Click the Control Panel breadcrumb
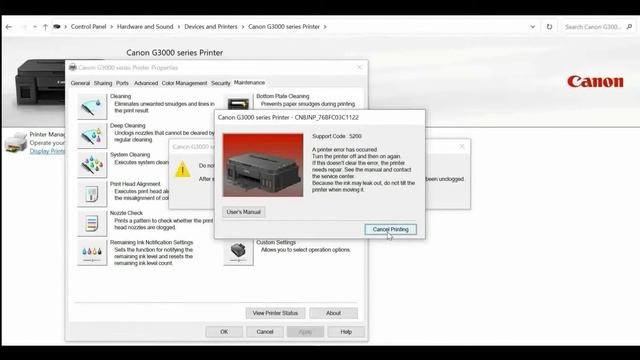Viewport: 640px width, 360px height. (89, 27)
